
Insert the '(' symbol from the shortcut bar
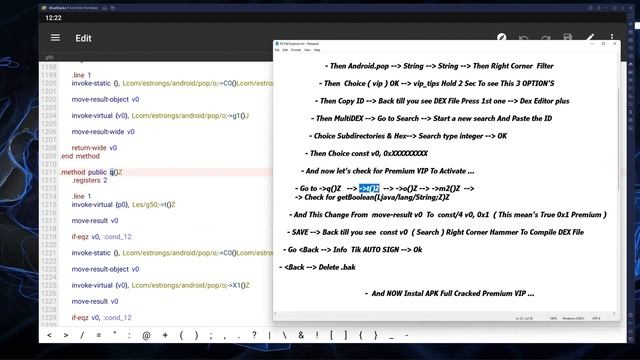click(x=181, y=335)
